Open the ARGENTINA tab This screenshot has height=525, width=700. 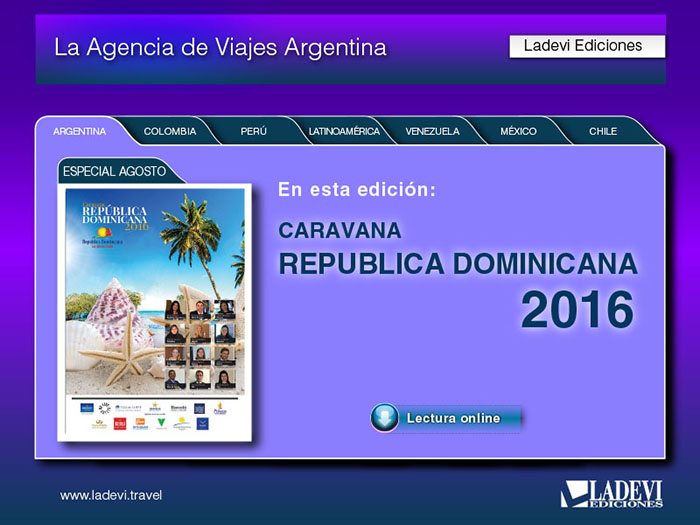pos(80,132)
